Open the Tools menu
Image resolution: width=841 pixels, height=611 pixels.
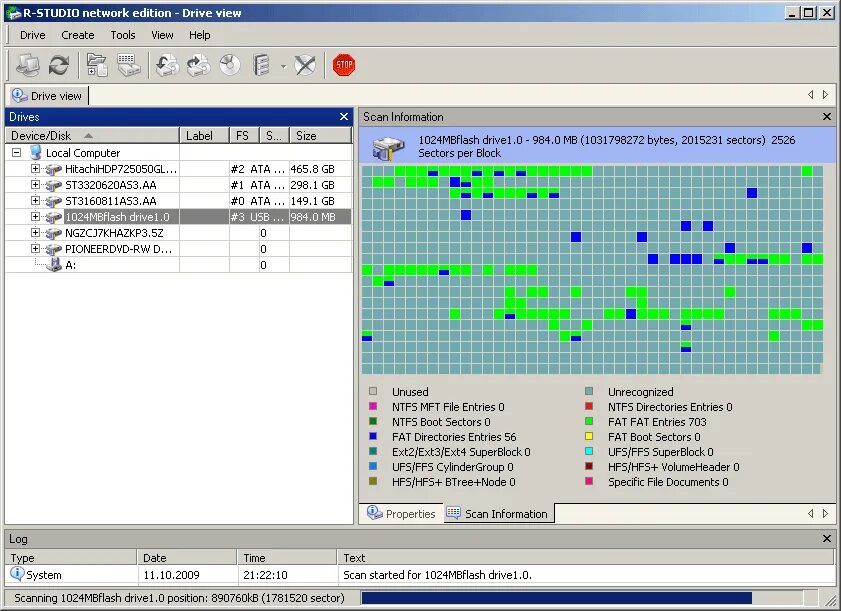point(123,35)
